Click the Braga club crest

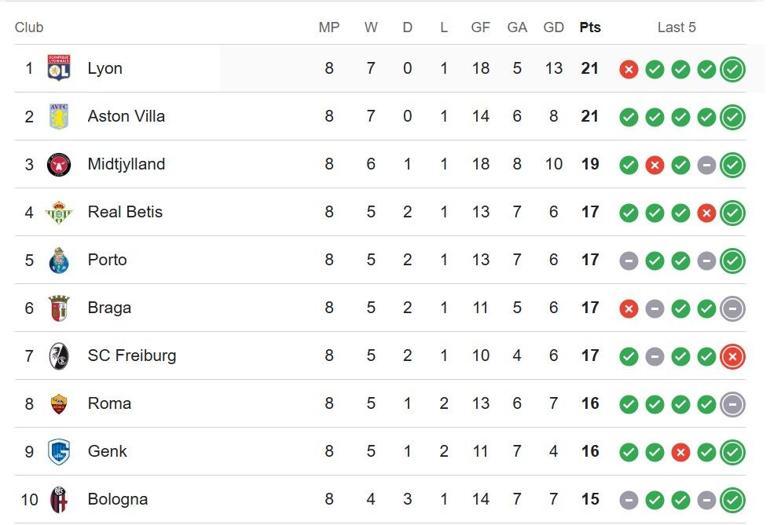tap(59, 308)
